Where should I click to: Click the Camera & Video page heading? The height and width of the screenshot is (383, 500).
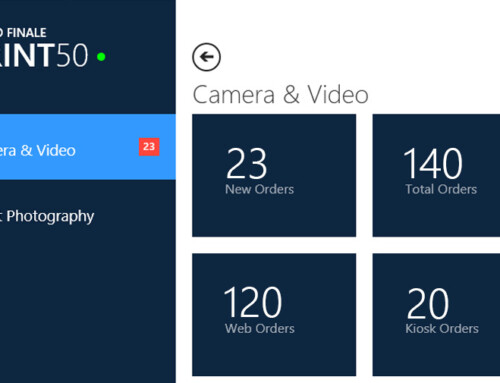[280, 95]
